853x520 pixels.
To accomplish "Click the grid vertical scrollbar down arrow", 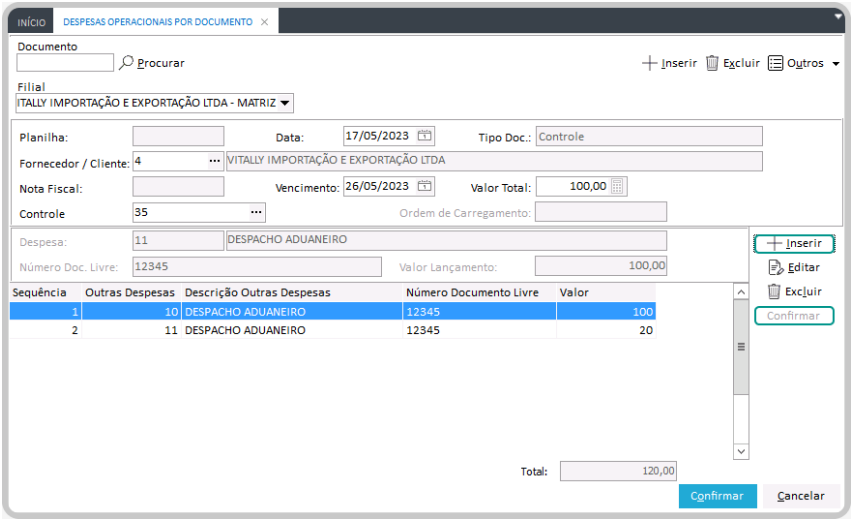I will coord(741,451).
